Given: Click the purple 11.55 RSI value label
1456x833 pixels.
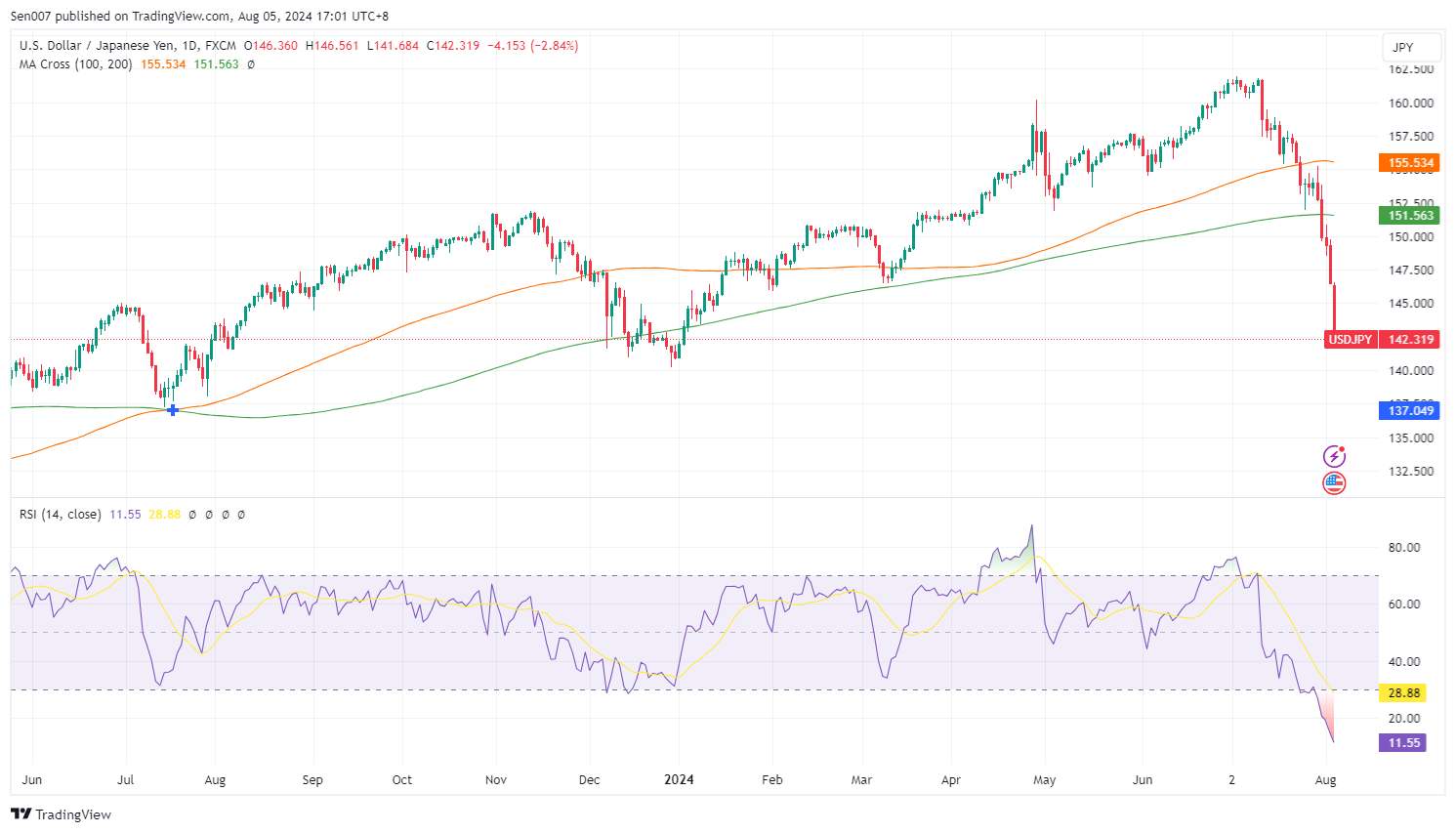Looking at the screenshot, I should [1403, 743].
